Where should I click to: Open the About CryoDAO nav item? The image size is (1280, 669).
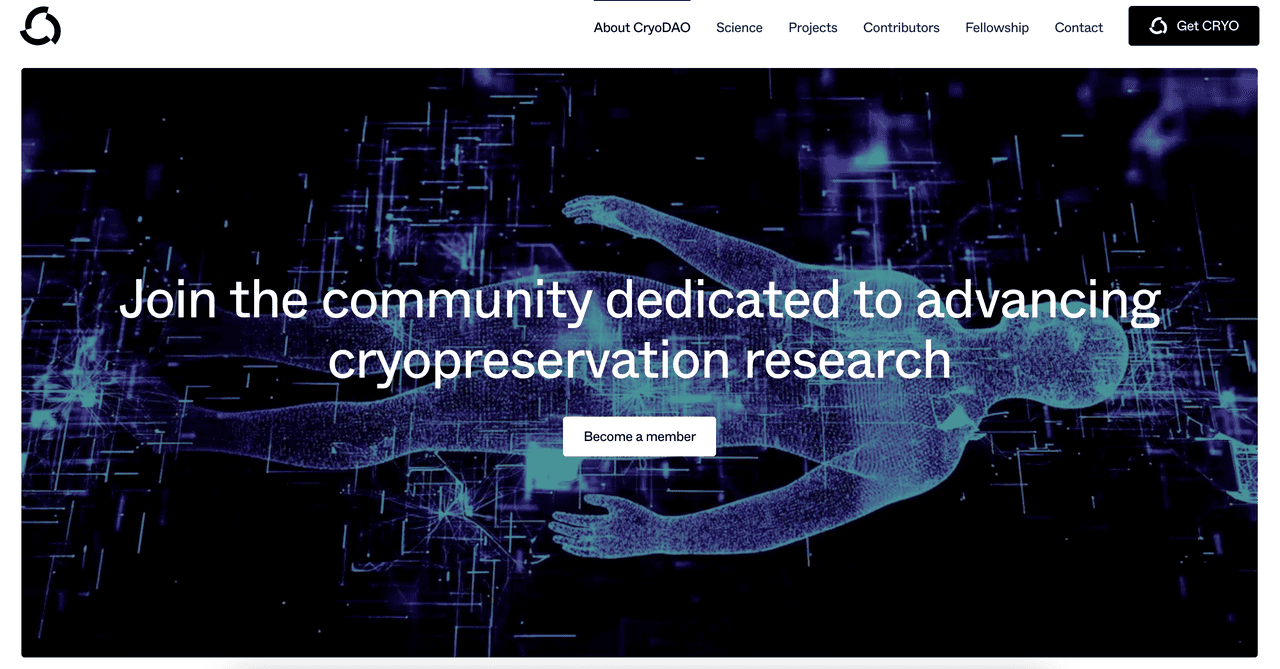click(x=641, y=27)
